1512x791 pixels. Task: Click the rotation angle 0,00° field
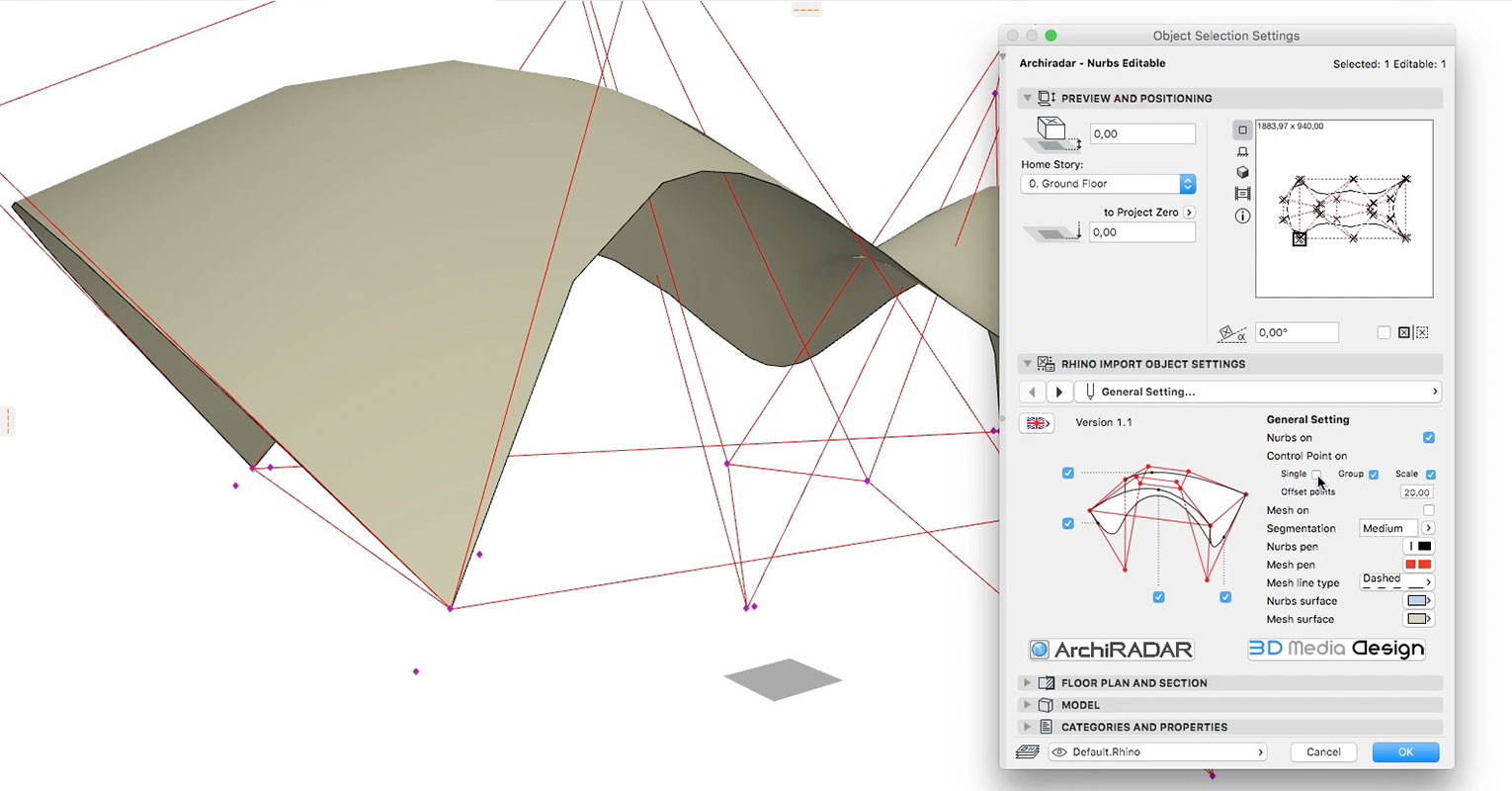1297,333
